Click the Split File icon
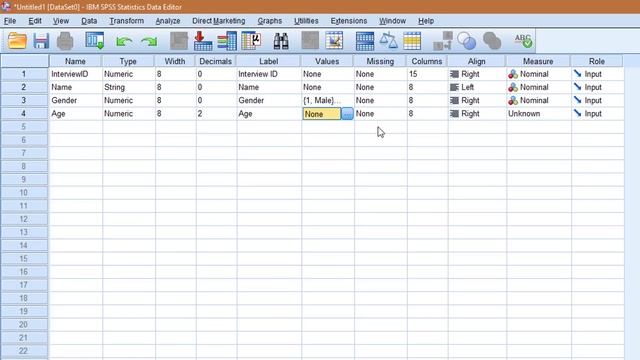The image size is (640, 360). [x=364, y=41]
